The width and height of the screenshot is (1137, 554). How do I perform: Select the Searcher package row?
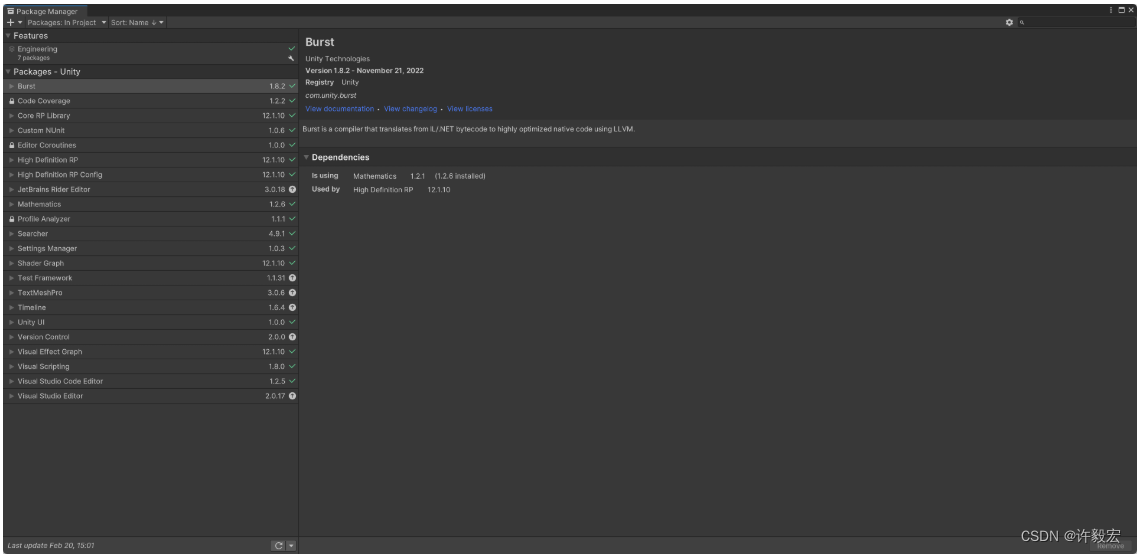click(x=151, y=233)
